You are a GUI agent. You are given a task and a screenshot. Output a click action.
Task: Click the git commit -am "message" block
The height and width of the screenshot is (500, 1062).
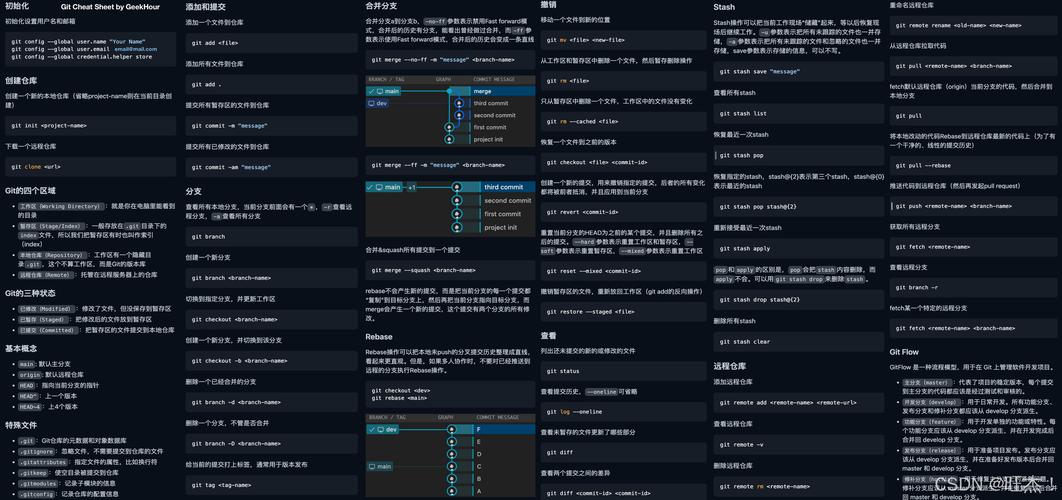coord(271,167)
